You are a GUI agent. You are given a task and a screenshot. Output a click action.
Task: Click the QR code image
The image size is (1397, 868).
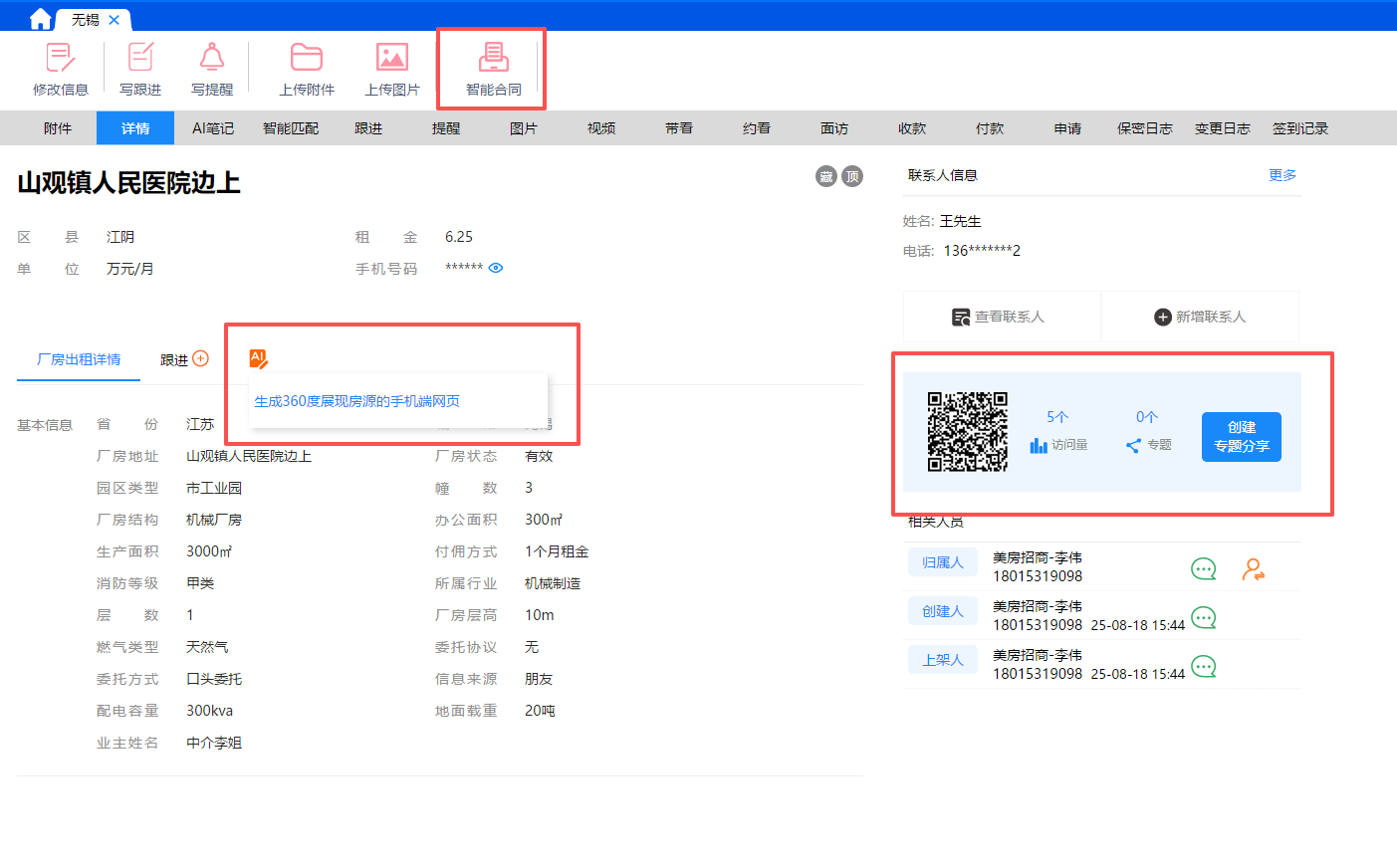tap(967, 431)
